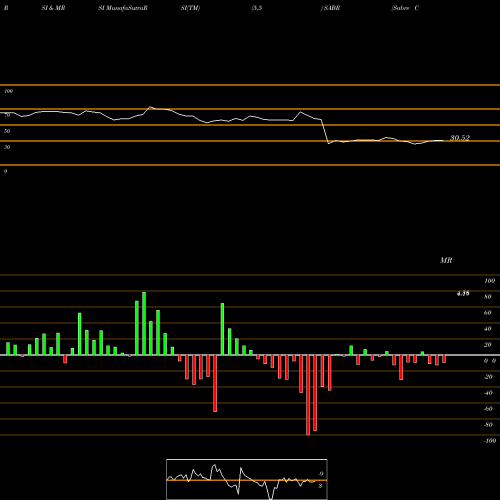Click the 0 label on the RSI axis
Screen dimensions: 500x500
coord(5,171)
